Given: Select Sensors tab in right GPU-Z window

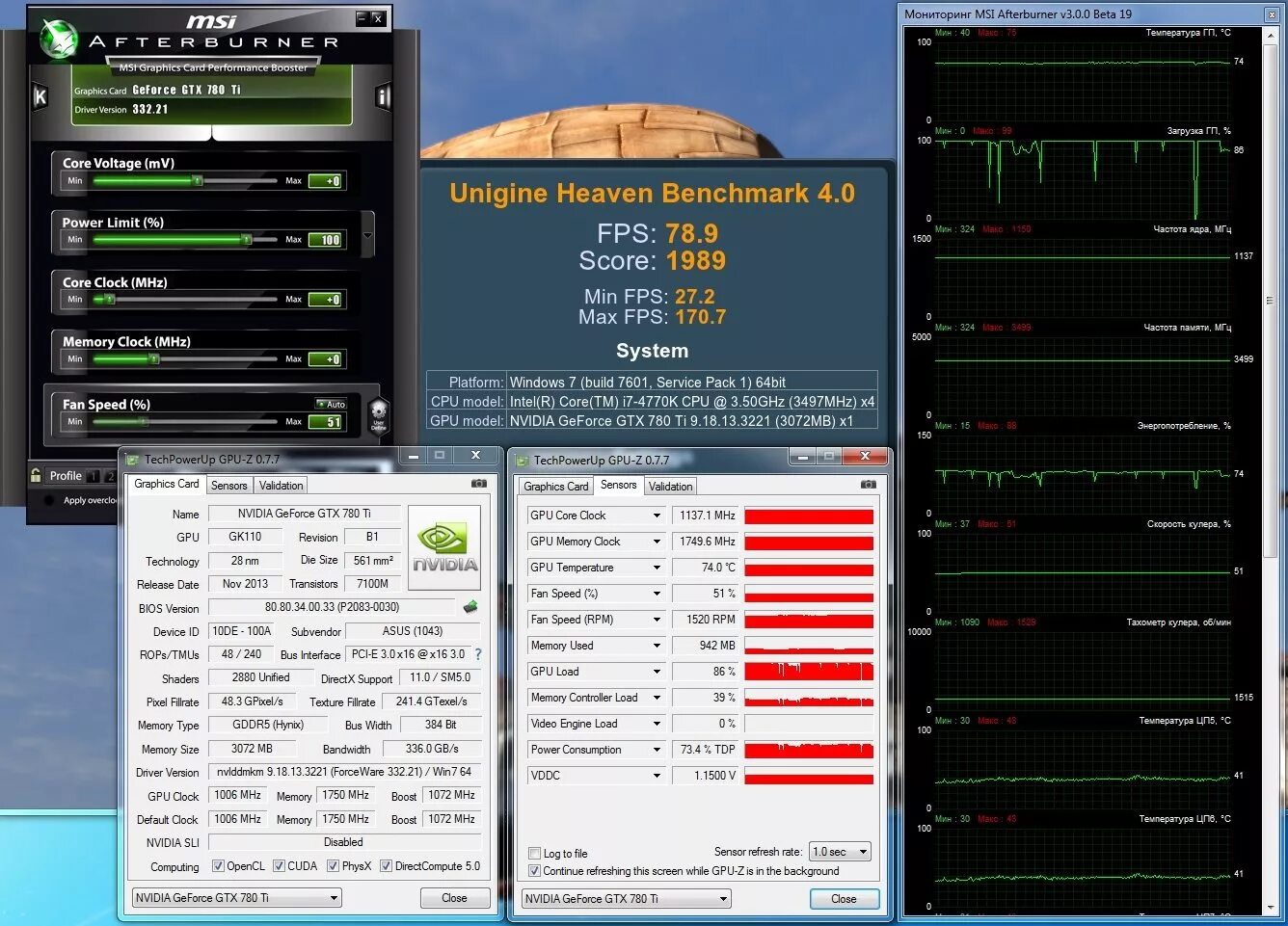Looking at the screenshot, I should [x=619, y=485].
